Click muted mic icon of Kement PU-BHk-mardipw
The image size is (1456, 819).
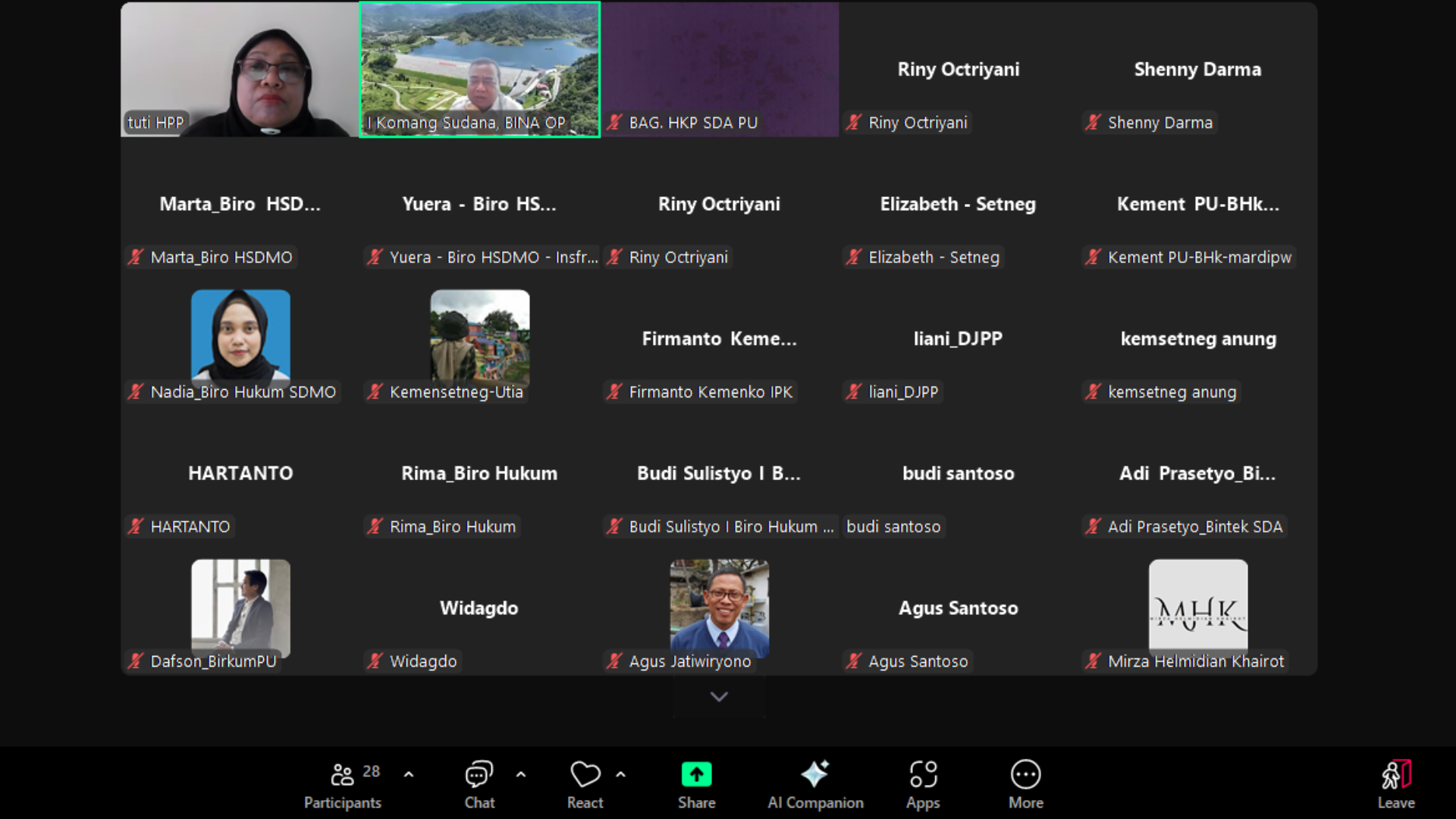pos(1093,257)
